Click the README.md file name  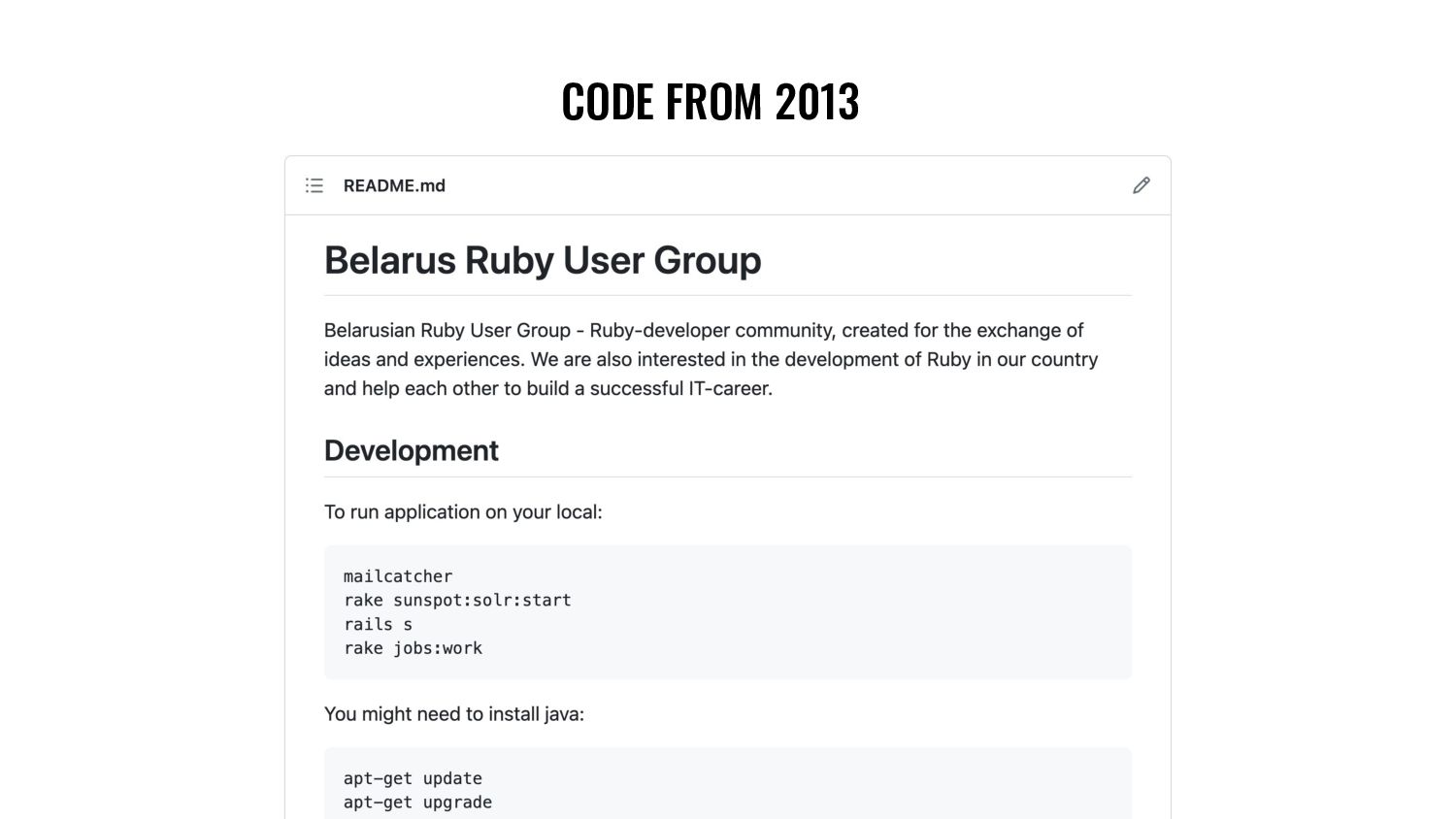click(394, 185)
